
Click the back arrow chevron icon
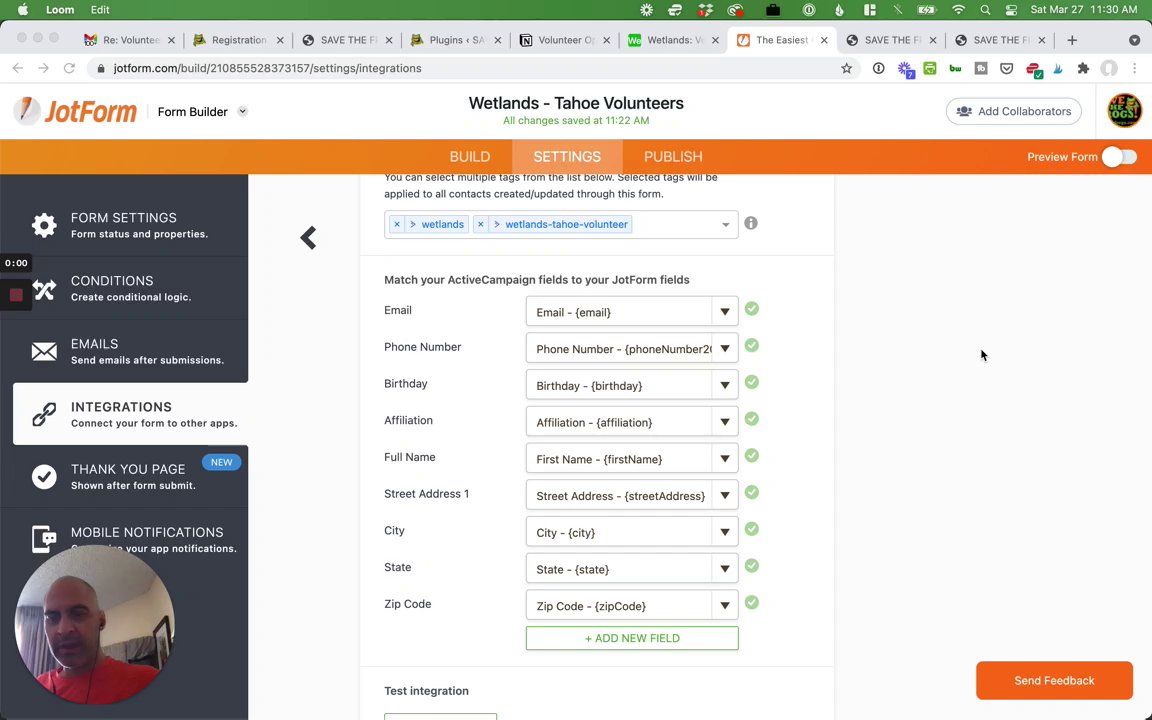pyautogui.click(x=308, y=237)
